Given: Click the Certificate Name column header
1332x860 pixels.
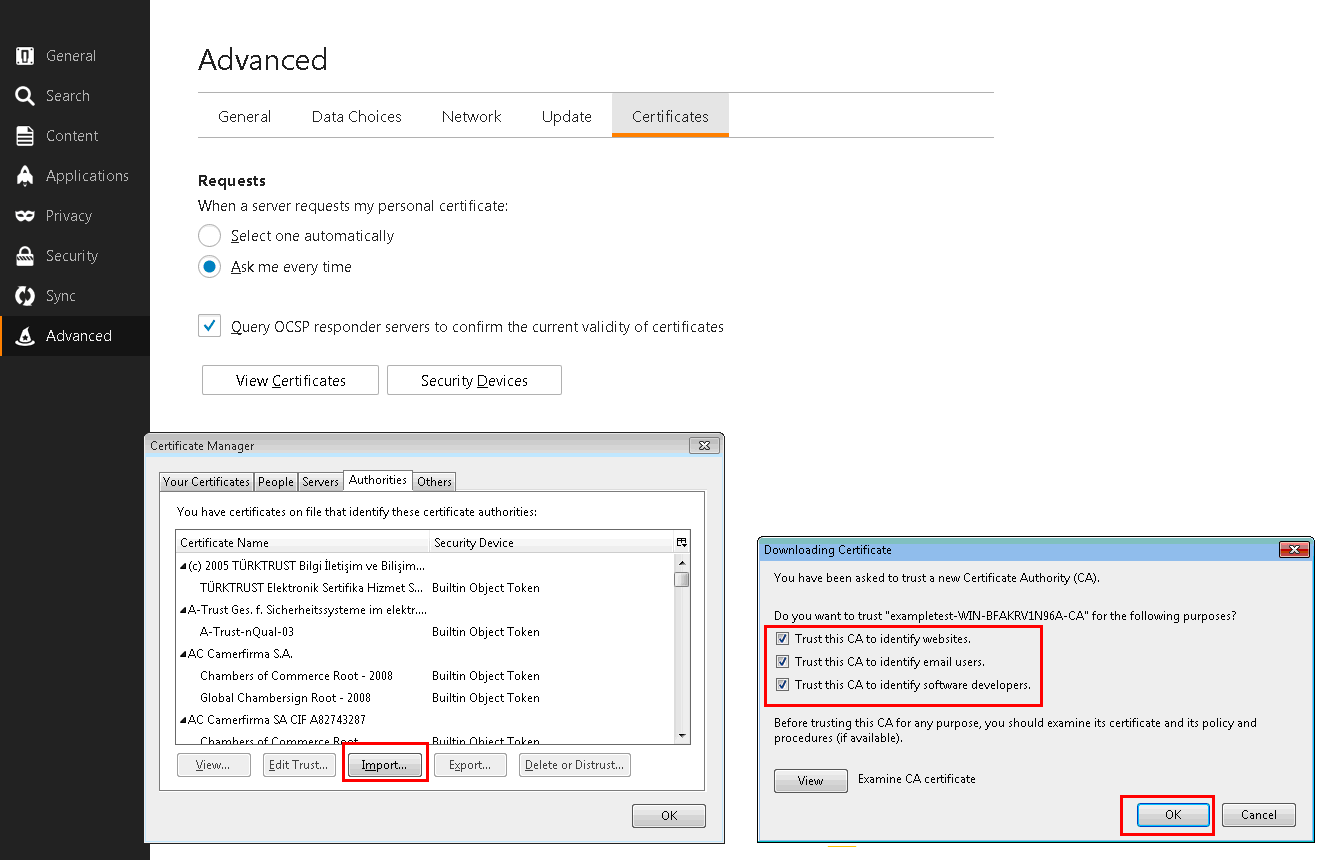Looking at the screenshot, I should click(303, 542).
